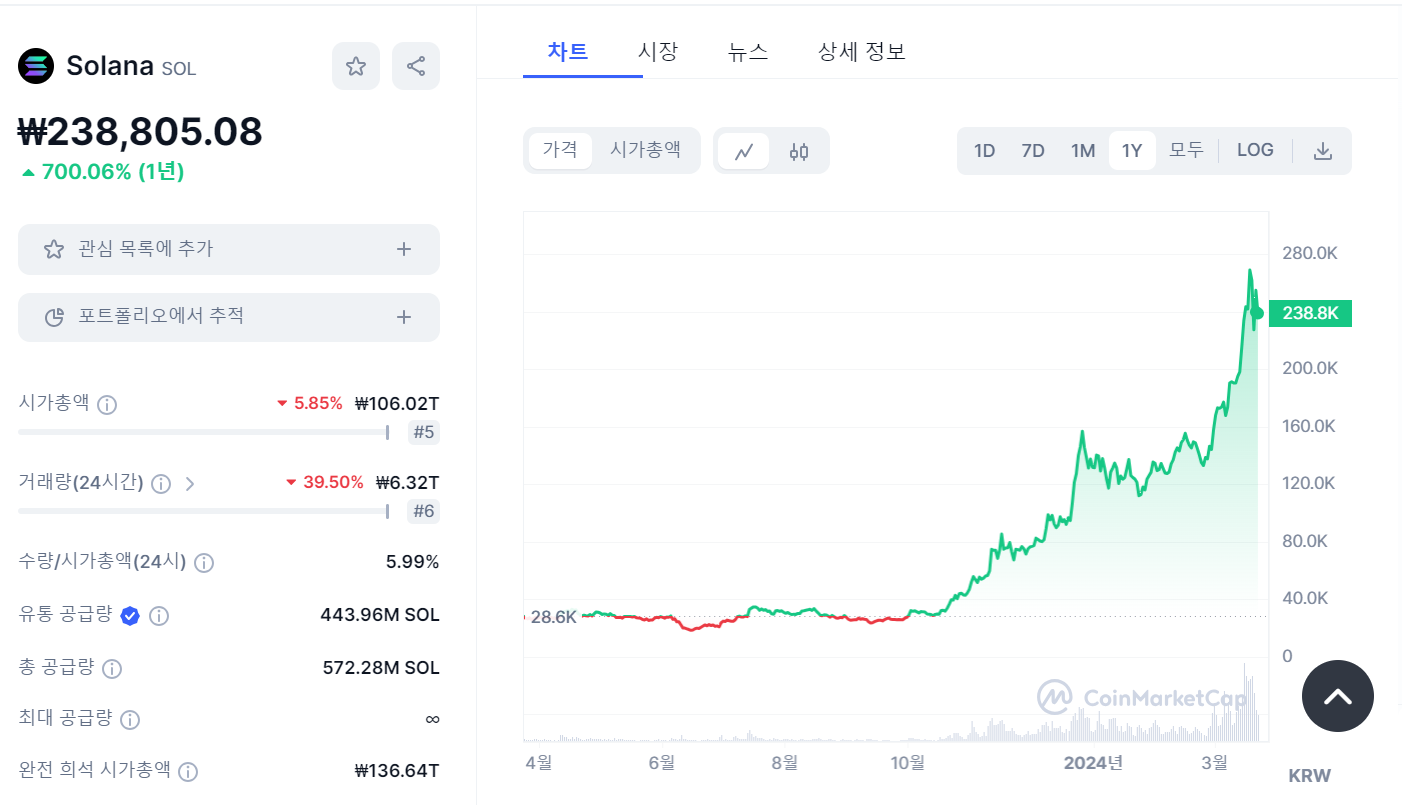Click the scroll-to-top arrow button
The height and width of the screenshot is (805, 1402).
pos(1338,696)
